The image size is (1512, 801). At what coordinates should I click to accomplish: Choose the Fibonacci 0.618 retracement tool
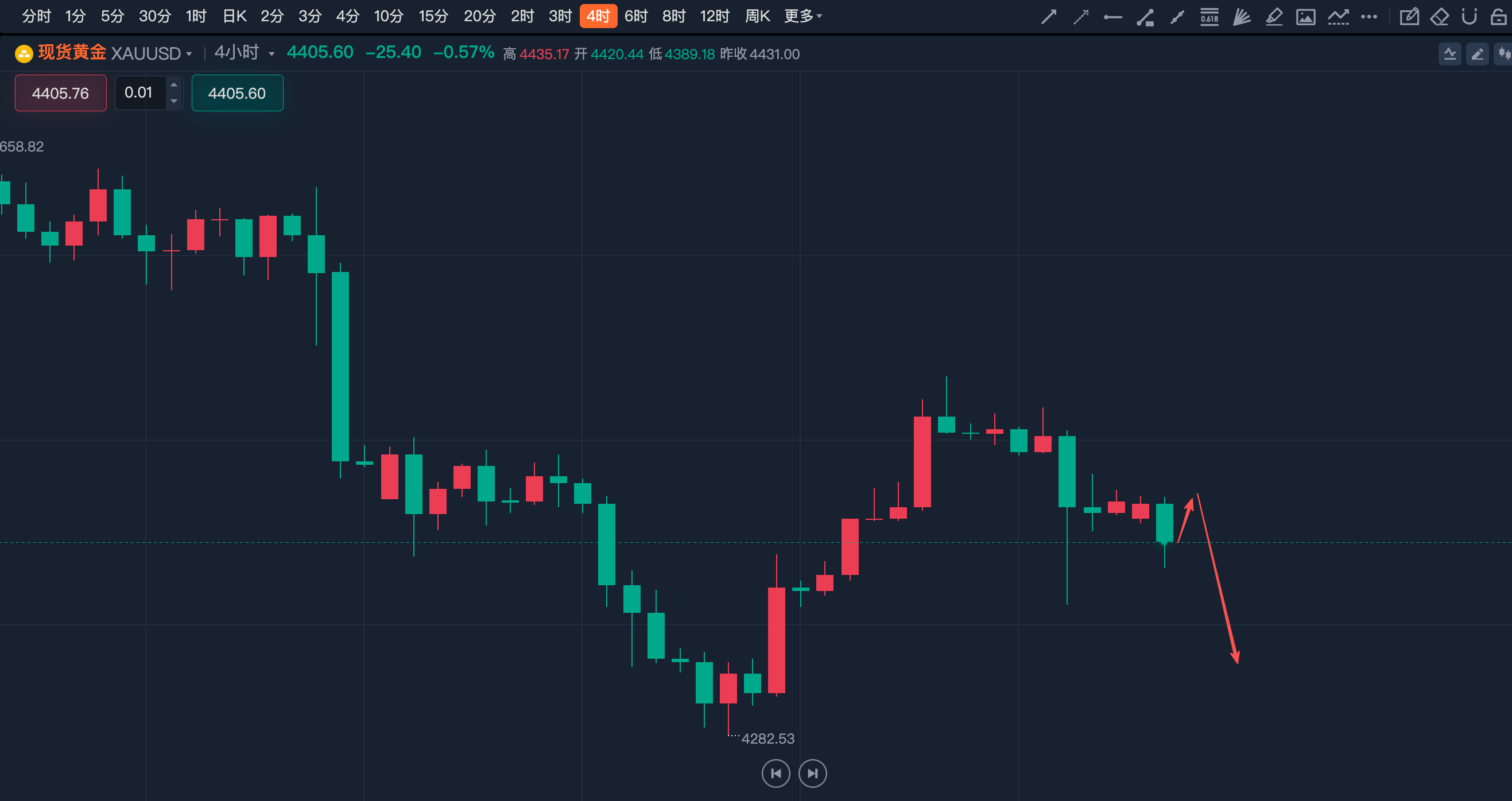[x=1209, y=17]
